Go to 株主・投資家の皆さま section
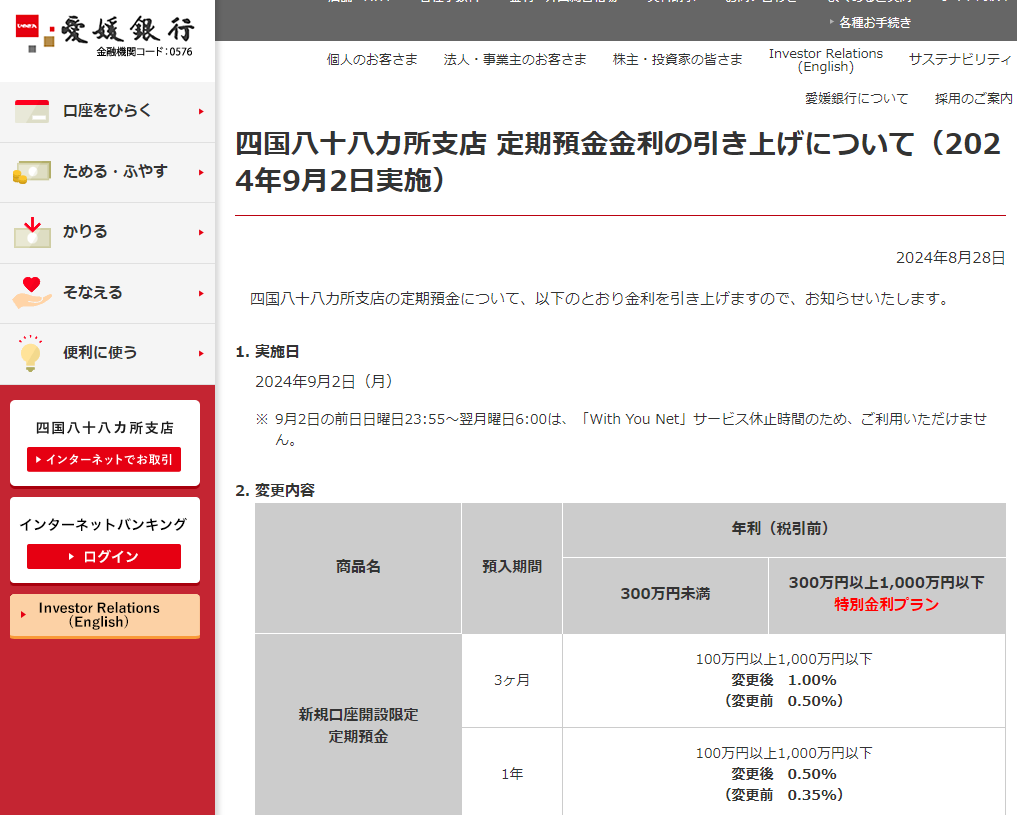 click(x=678, y=60)
